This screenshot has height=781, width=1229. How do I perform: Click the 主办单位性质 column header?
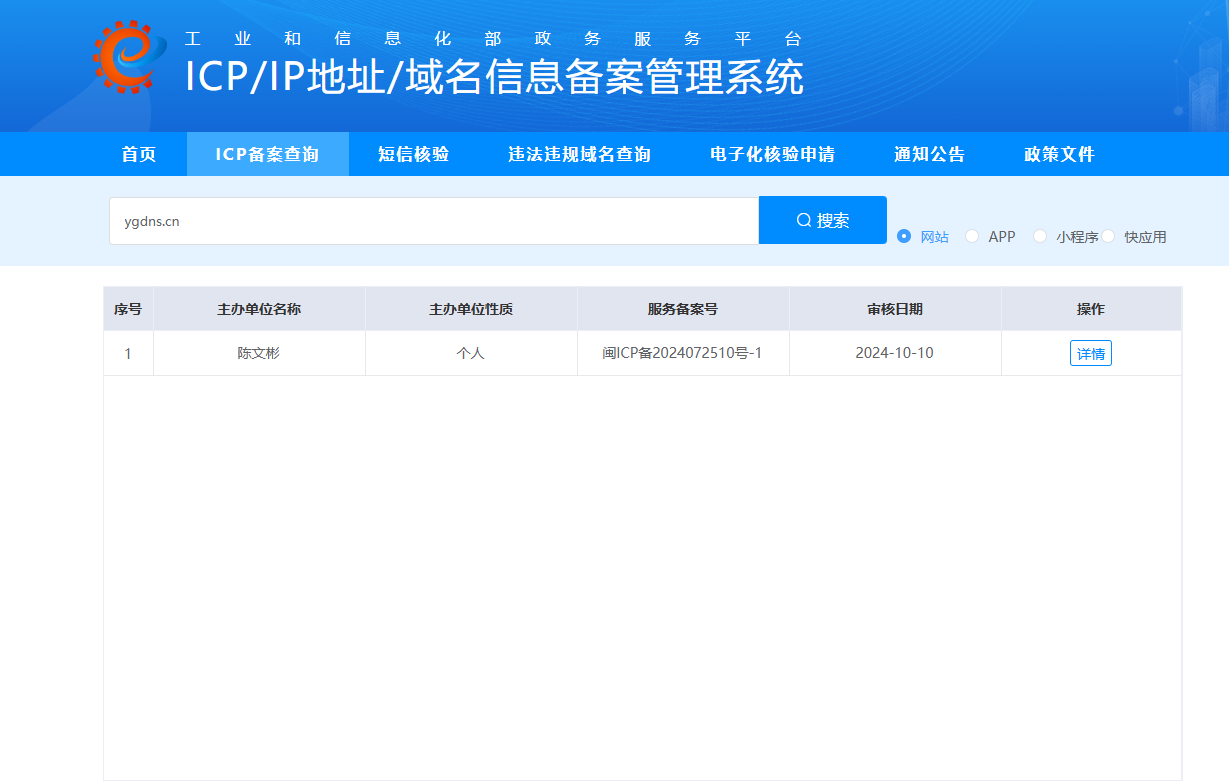click(471, 309)
